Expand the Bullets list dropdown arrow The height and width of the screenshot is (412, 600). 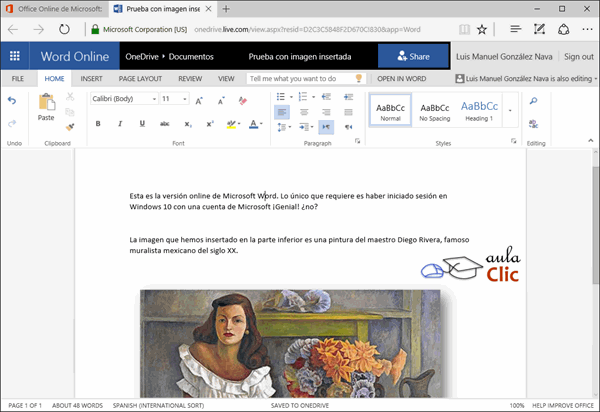tap(291, 97)
